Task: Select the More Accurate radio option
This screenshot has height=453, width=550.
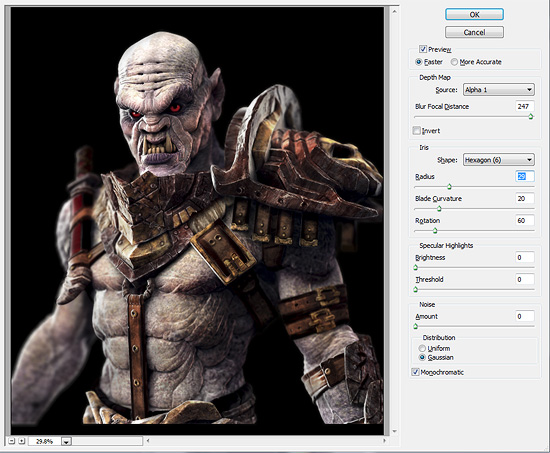Action: (x=454, y=62)
